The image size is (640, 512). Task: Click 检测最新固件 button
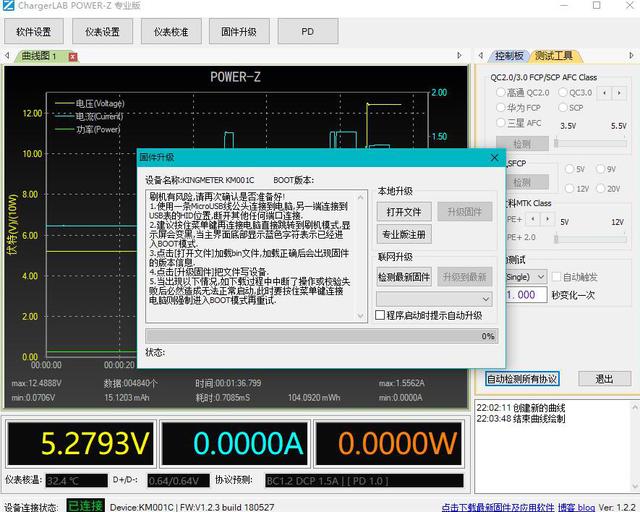tap(404, 277)
